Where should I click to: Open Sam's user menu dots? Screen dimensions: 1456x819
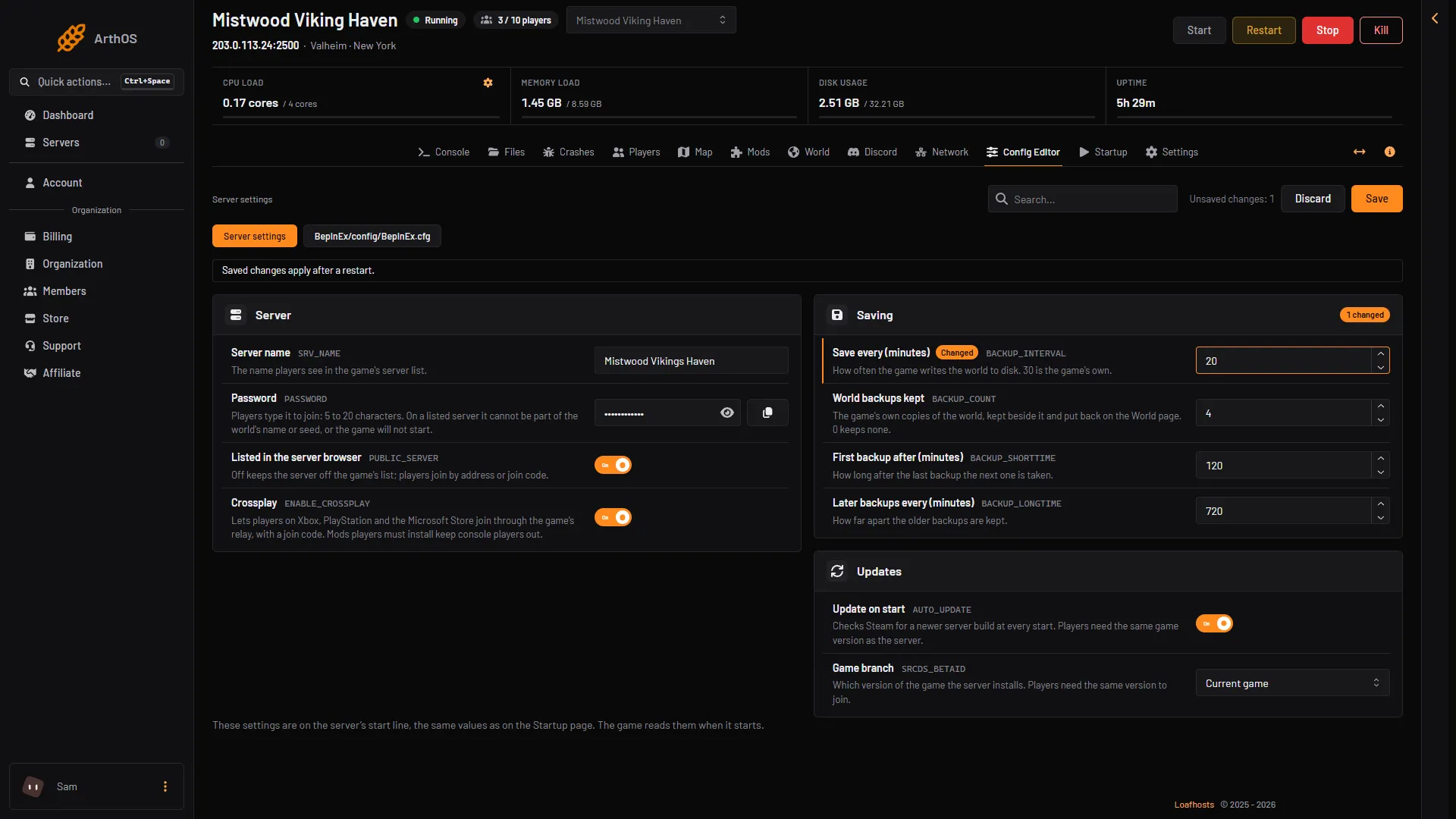coord(165,786)
